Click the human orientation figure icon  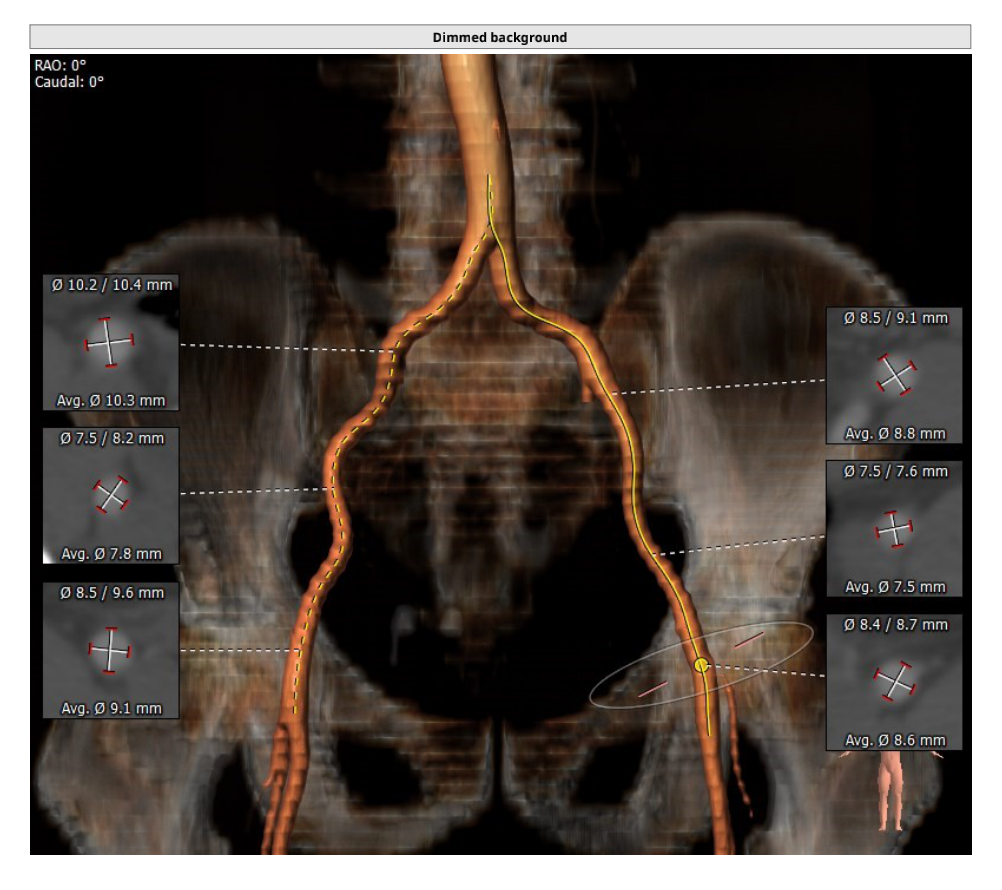tap(890, 791)
